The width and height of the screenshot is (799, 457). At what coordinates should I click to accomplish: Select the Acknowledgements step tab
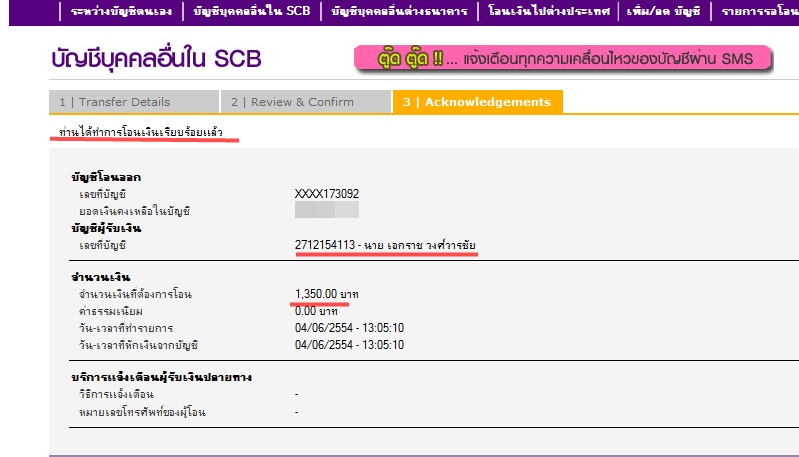point(477,102)
